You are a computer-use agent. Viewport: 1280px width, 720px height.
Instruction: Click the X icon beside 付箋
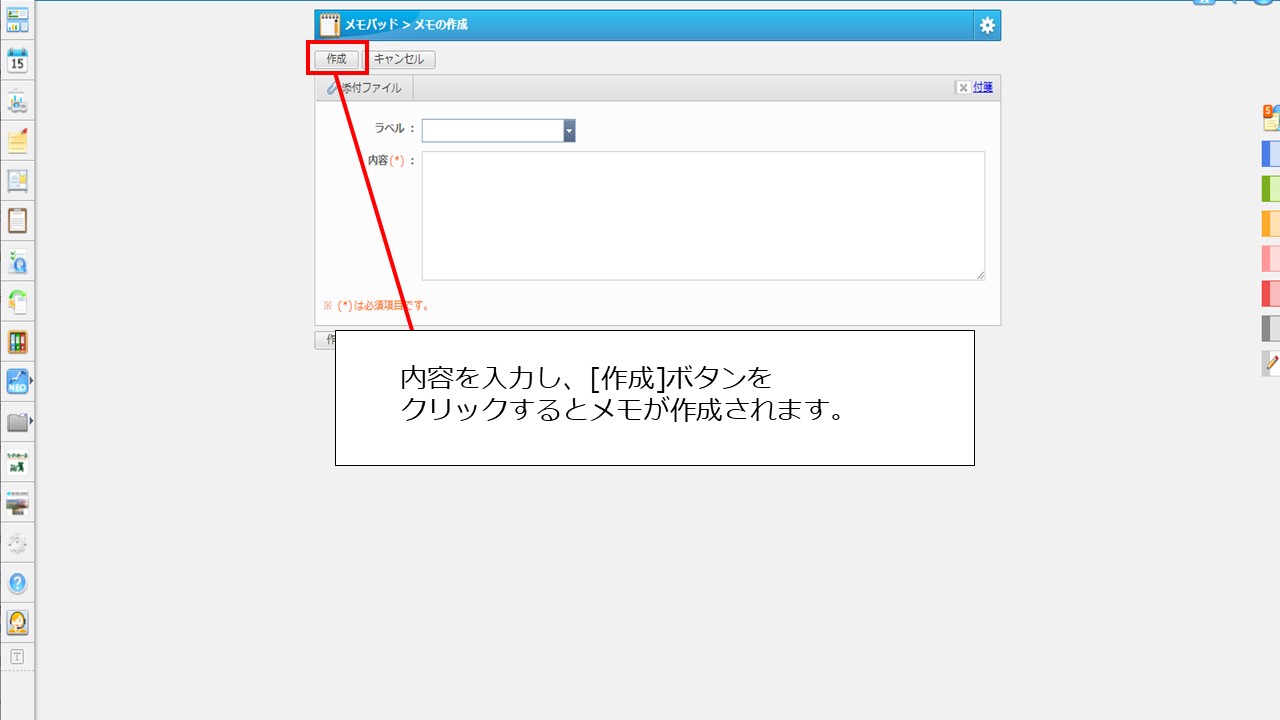tap(963, 88)
